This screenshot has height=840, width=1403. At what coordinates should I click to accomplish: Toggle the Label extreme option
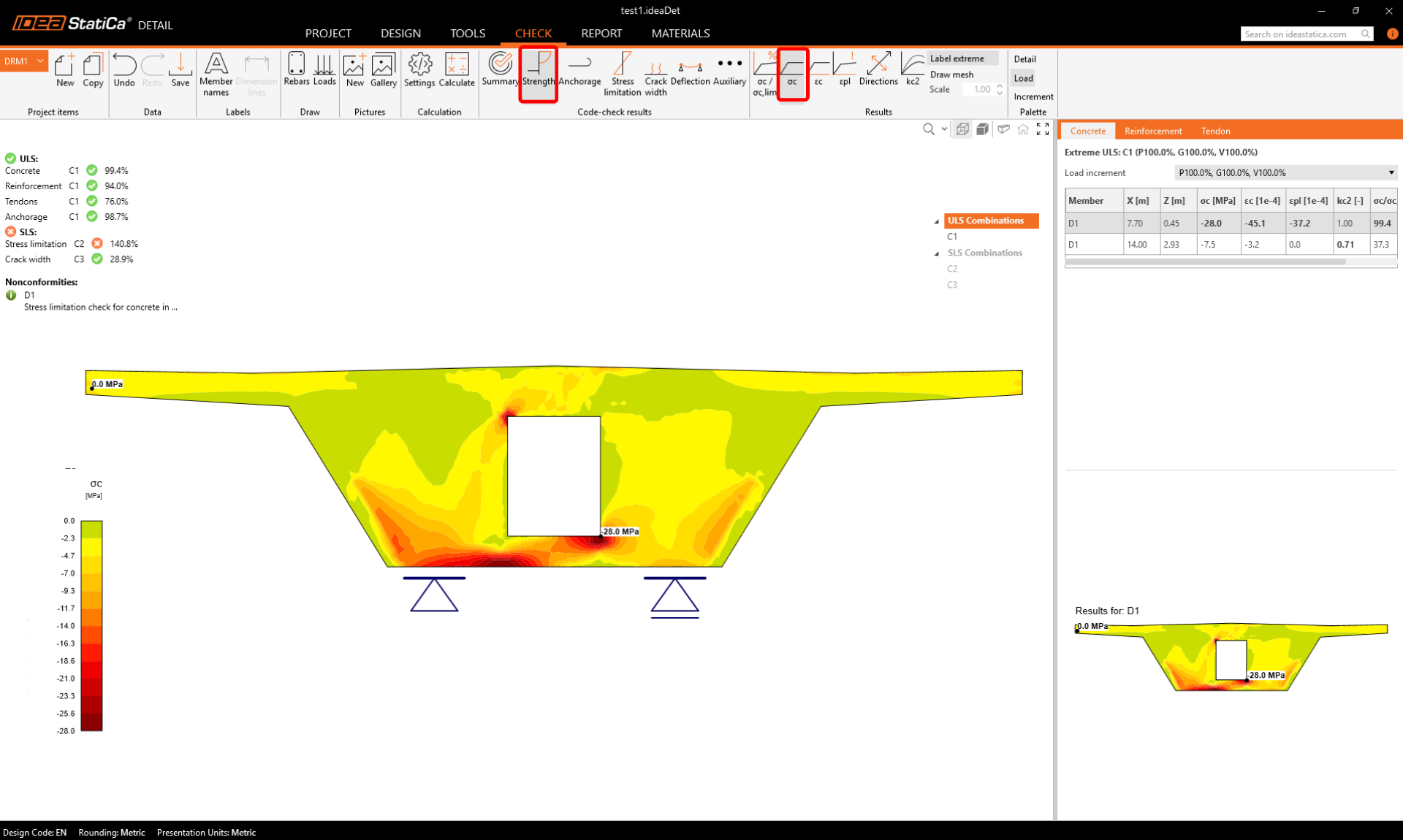pyautogui.click(x=957, y=58)
